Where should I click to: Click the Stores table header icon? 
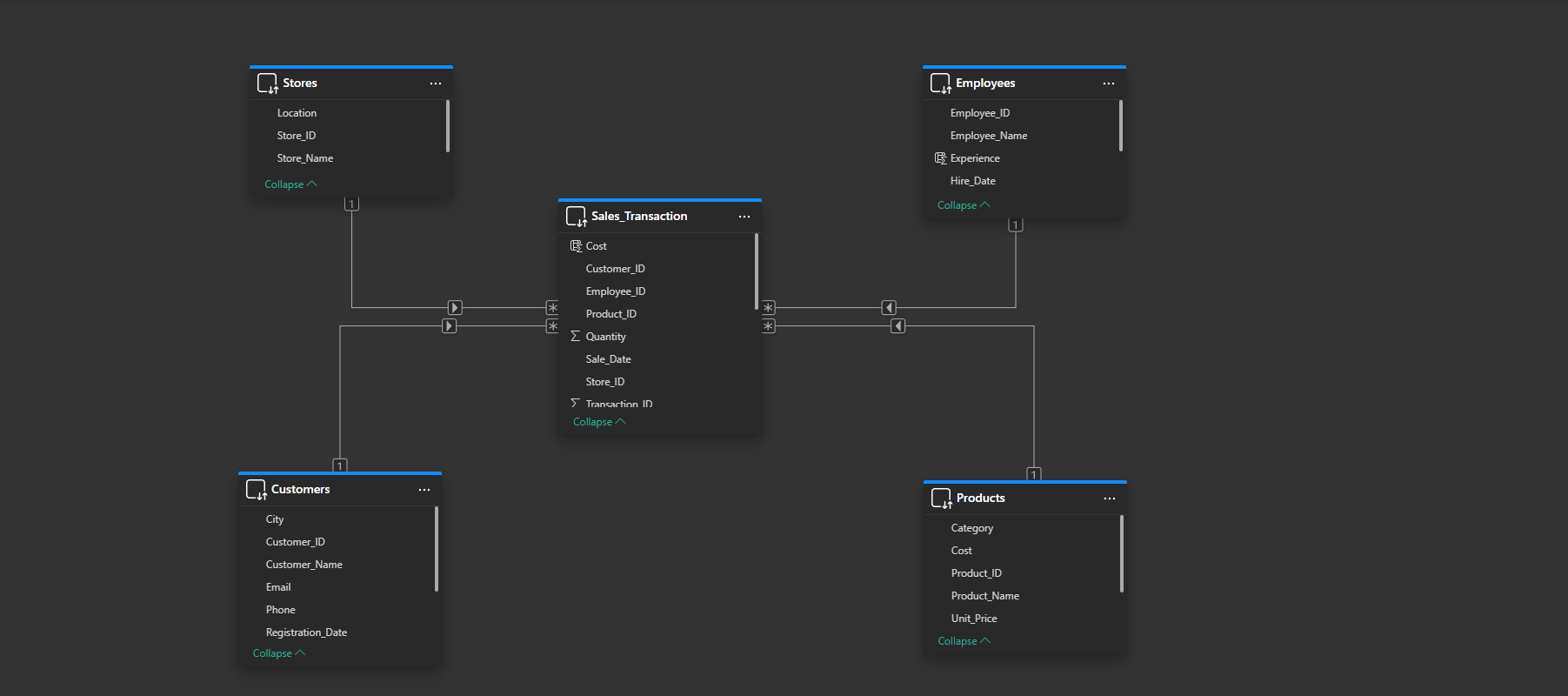pyautogui.click(x=267, y=84)
